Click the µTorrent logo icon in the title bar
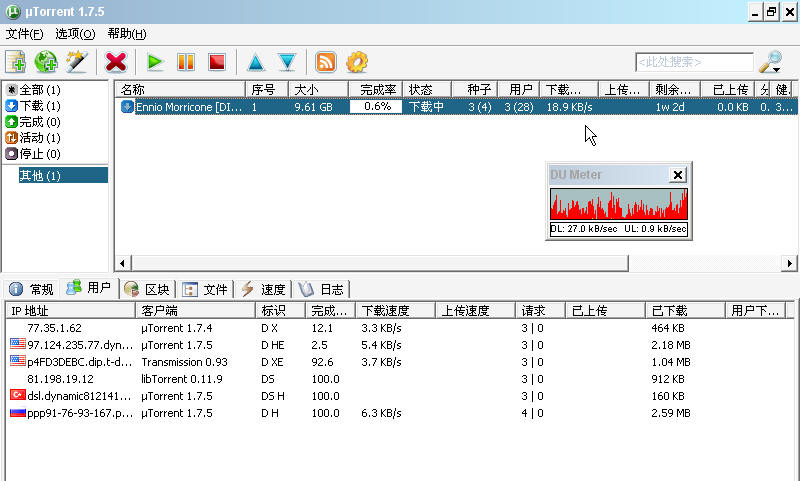This screenshot has width=800, height=481. [x=13, y=12]
